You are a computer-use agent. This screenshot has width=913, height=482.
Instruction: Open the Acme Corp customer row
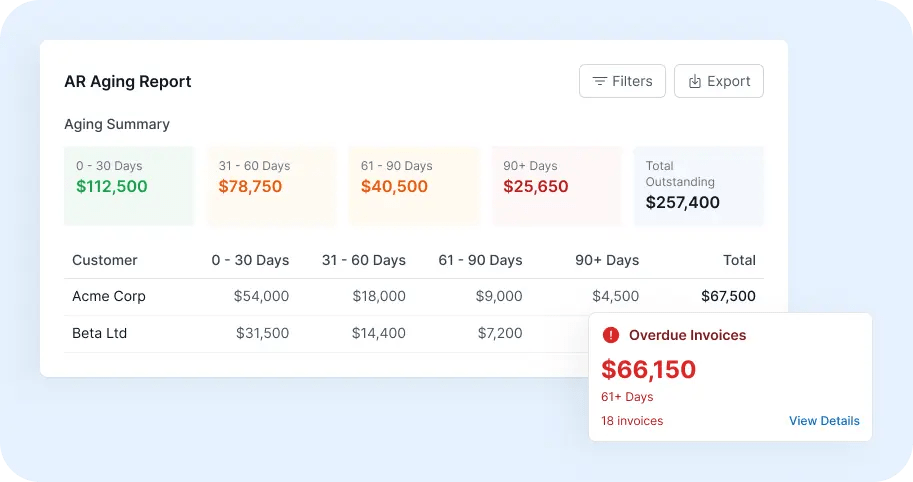(x=413, y=296)
